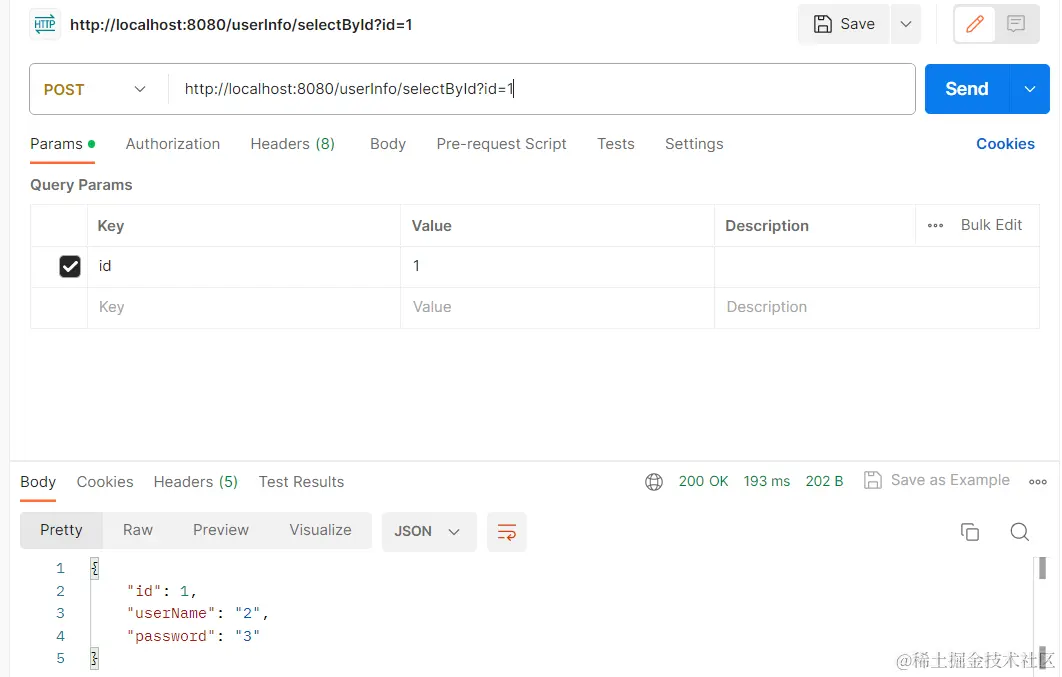This screenshot has width=1062, height=677.
Task: Switch to the Authorization tab
Action: 173,144
